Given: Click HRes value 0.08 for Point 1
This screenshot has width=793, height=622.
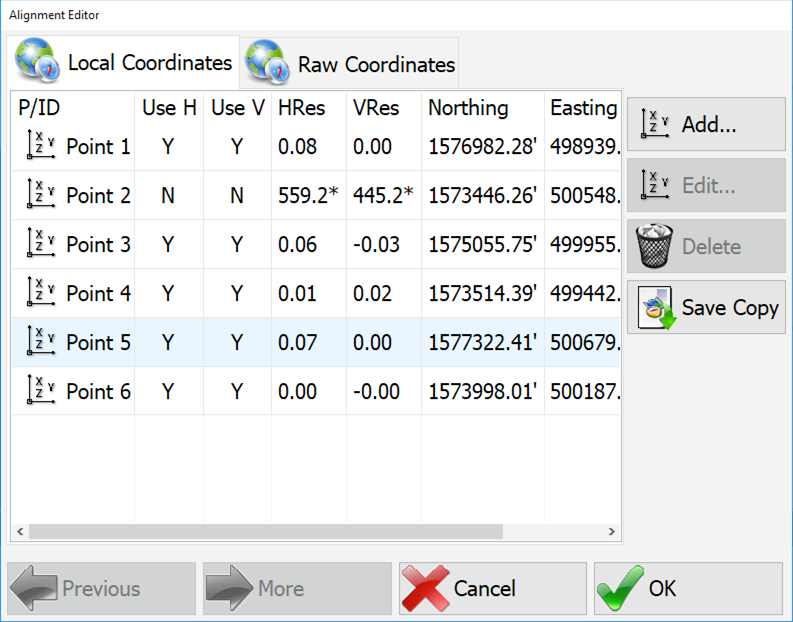Looking at the screenshot, I should 297,147.
